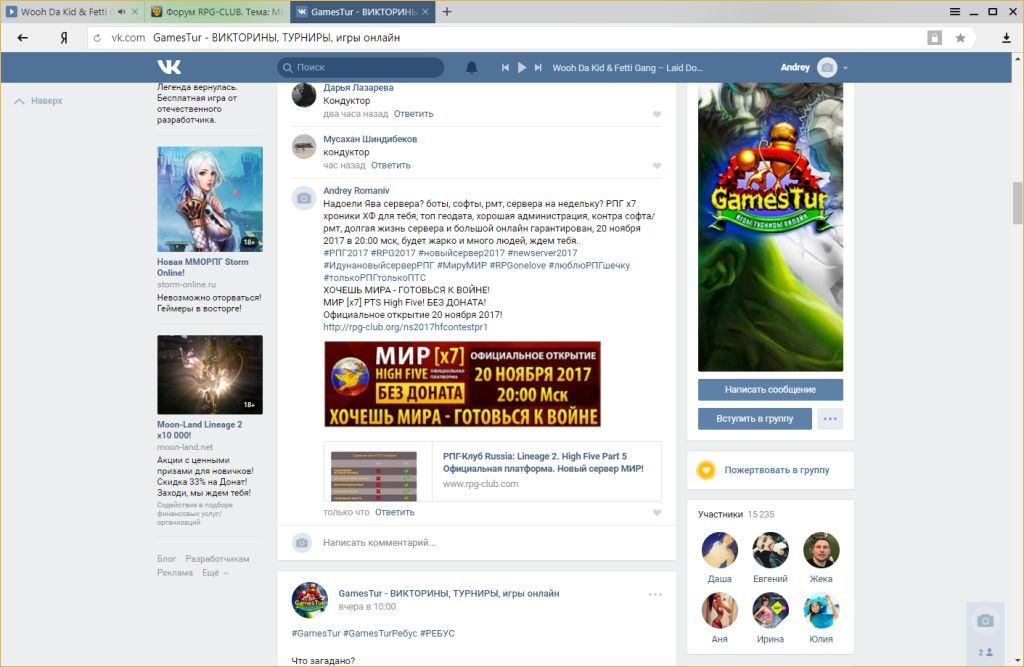Open member Ирина's avatar
This screenshot has width=1024, height=667.
pos(770,610)
